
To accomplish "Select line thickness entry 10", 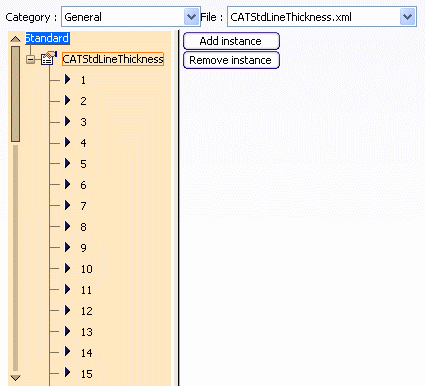I will 87,269.
